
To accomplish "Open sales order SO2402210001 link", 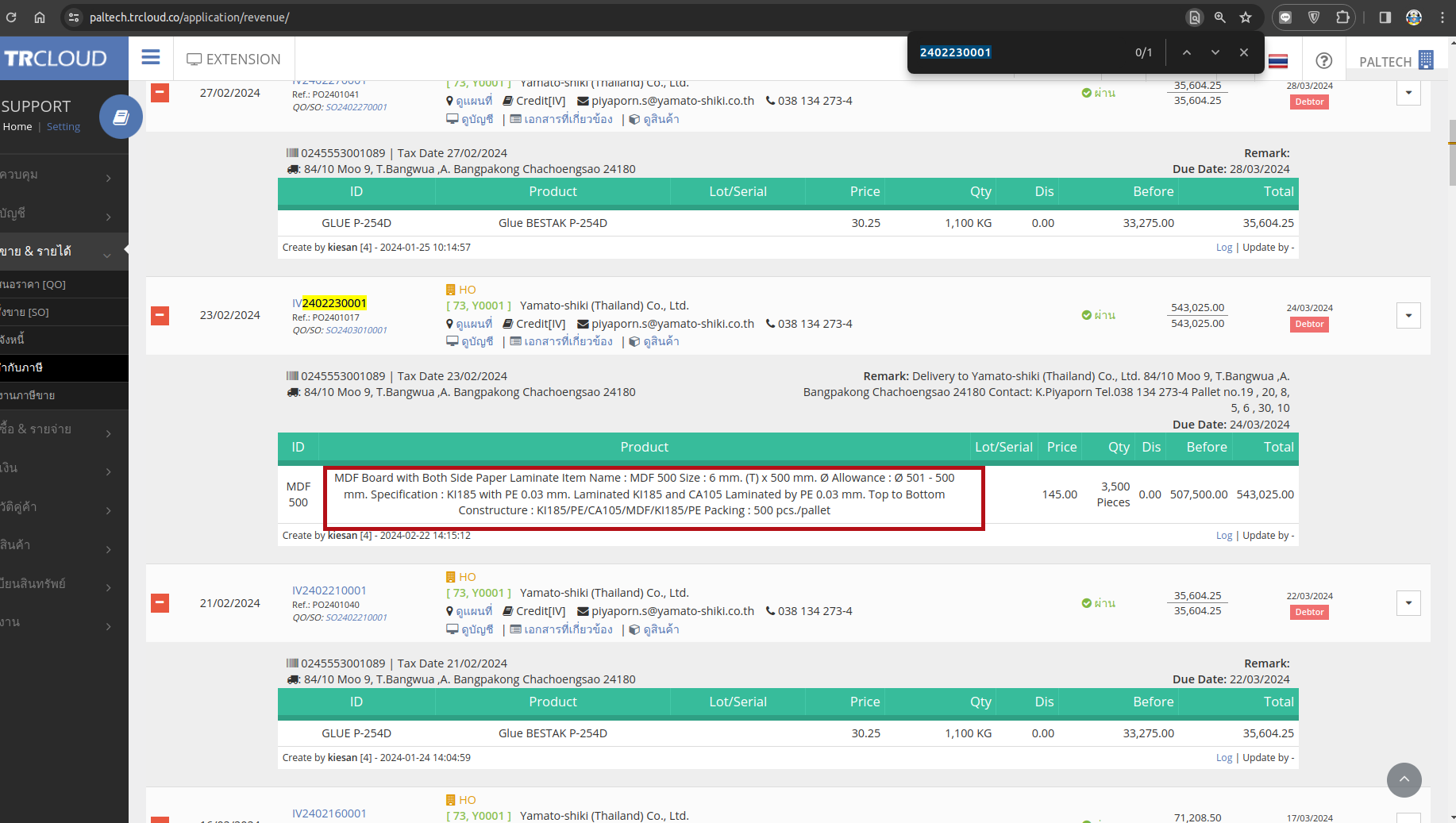I will coord(356,617).
